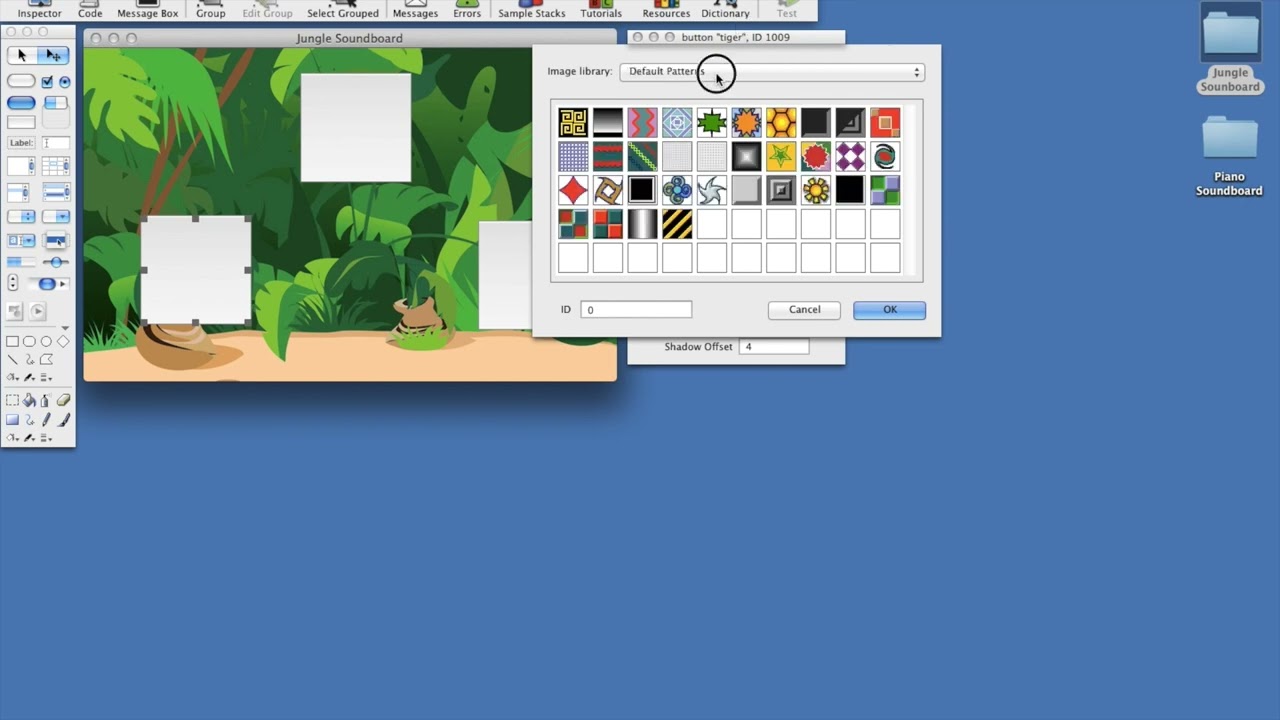Select the top center blank button
The width and height of the screenshot is (1280, 720).
click(355, 127)
